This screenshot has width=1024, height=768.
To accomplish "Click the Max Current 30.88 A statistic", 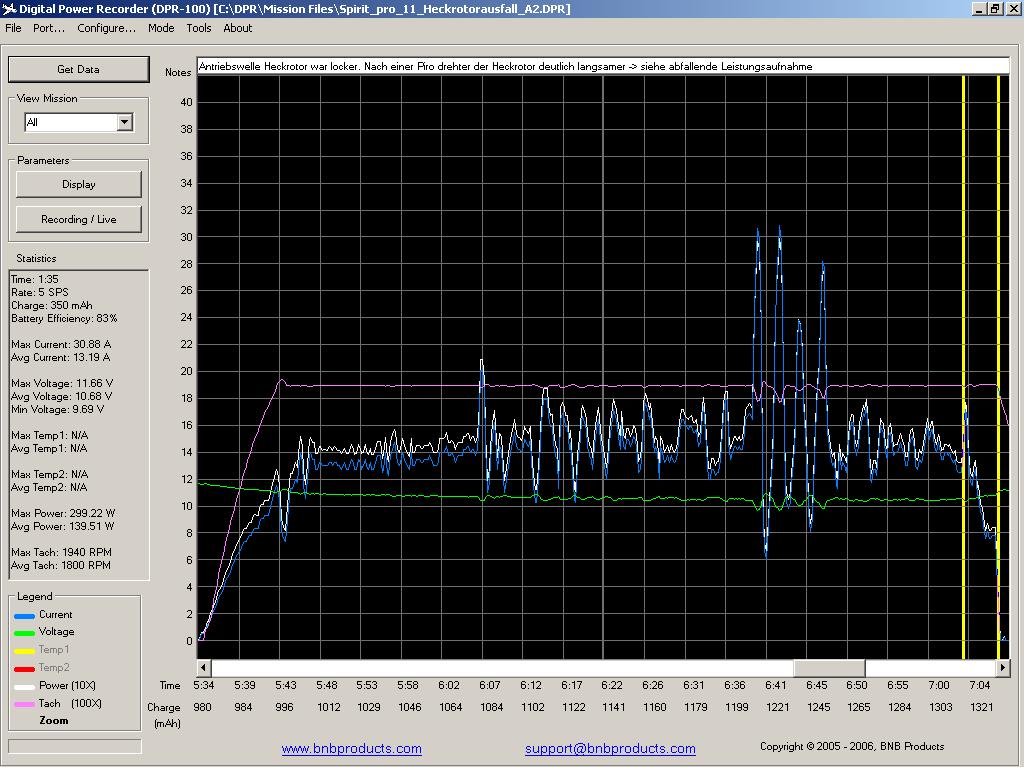I will pyautogui.click(x=61, y=344).
